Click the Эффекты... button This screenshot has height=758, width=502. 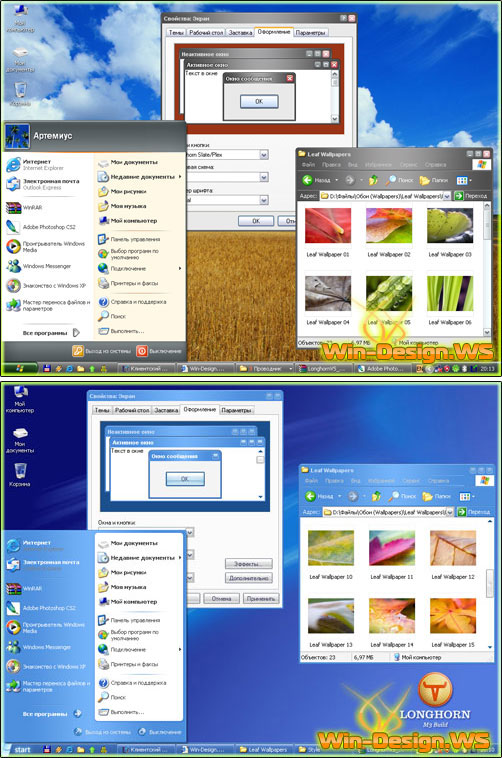(x=249, y=564)
